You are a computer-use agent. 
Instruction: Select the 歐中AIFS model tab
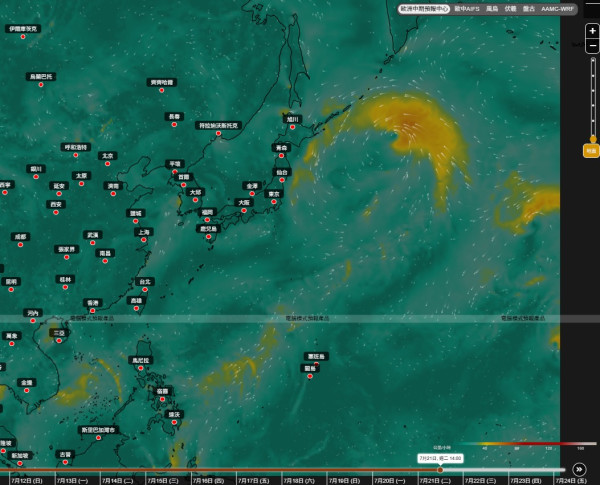click(x=467, y=9)
